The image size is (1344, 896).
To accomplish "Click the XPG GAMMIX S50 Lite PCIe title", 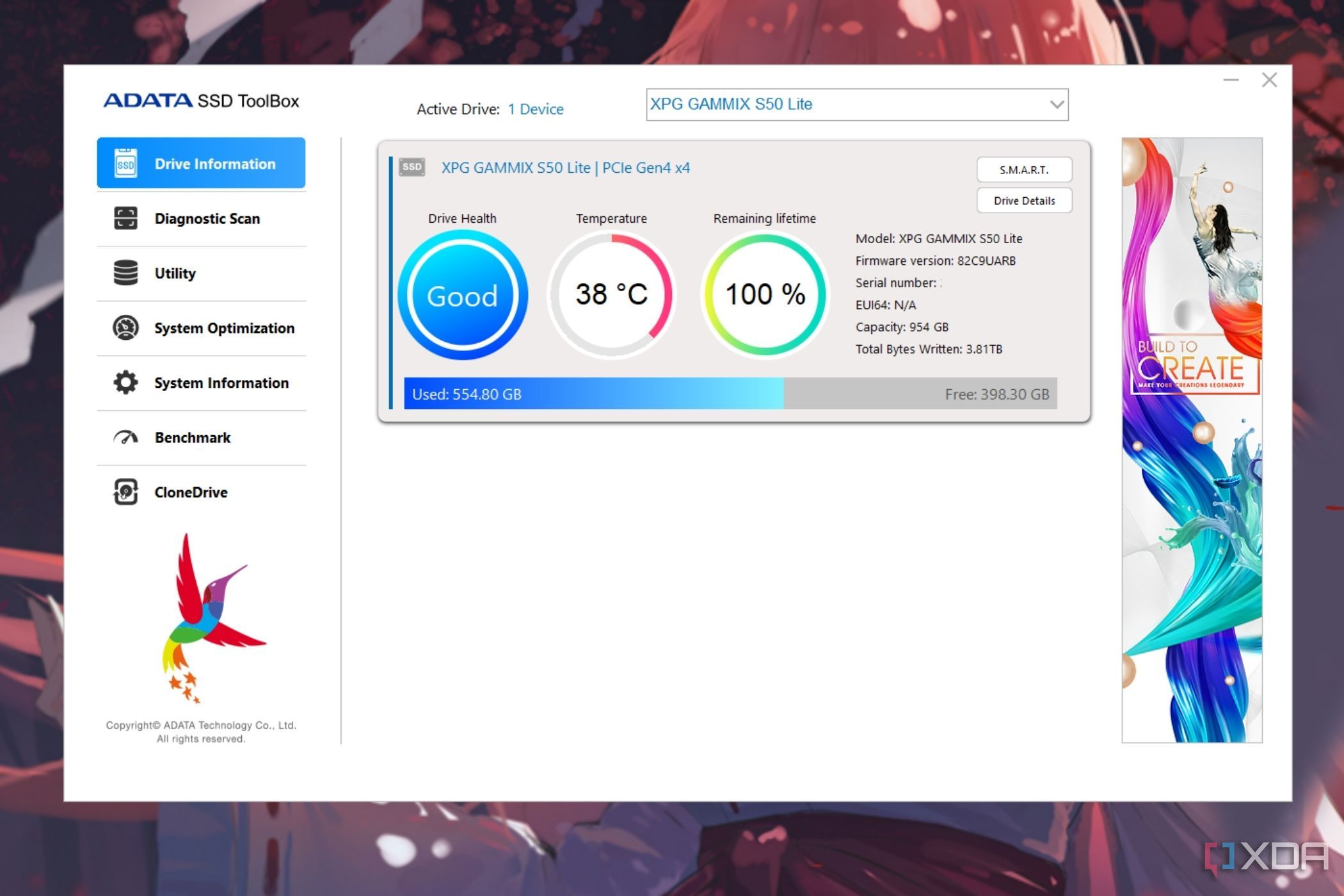I will point(566,168).
